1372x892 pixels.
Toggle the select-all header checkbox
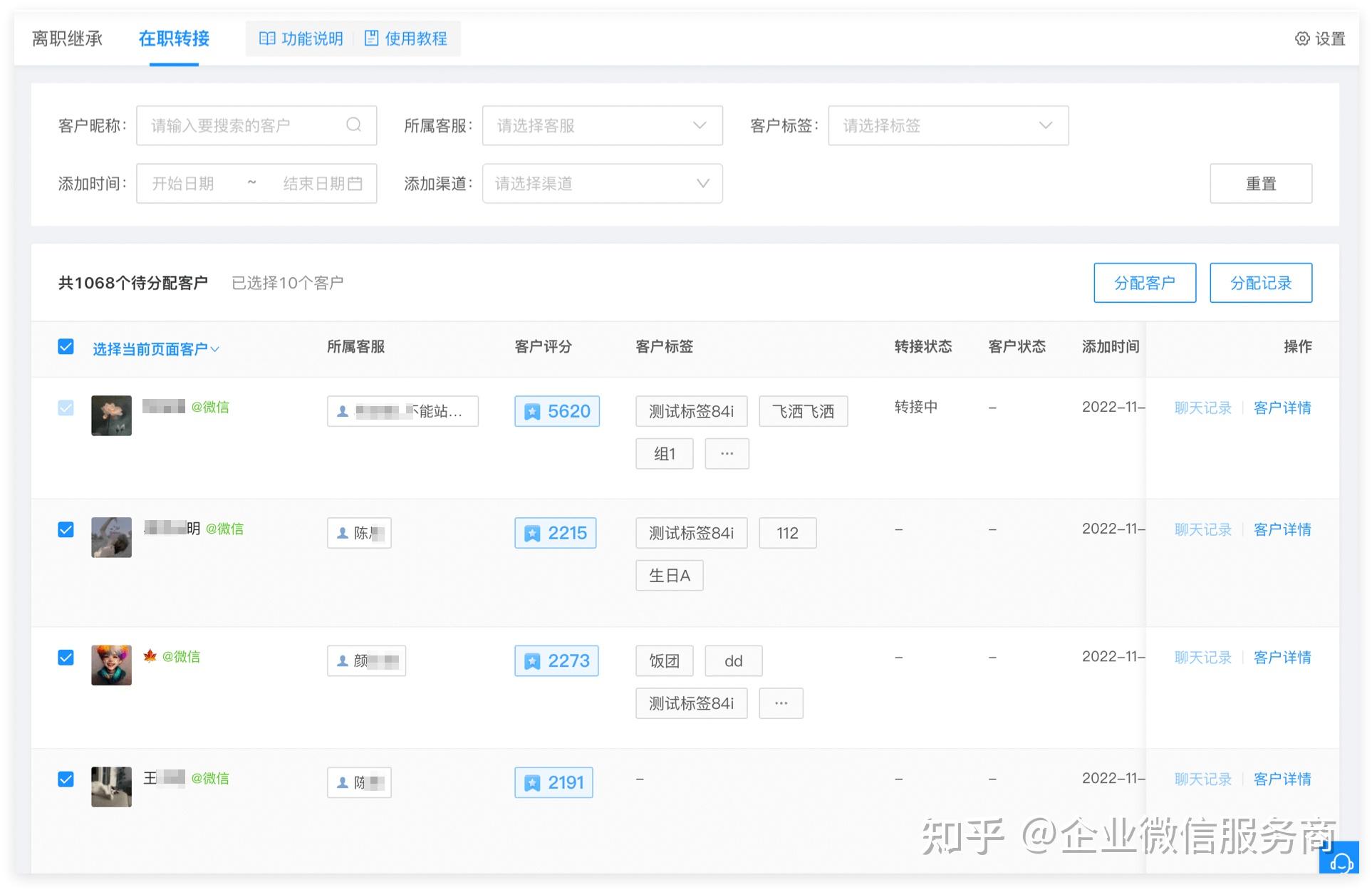[x=66, y=347]
